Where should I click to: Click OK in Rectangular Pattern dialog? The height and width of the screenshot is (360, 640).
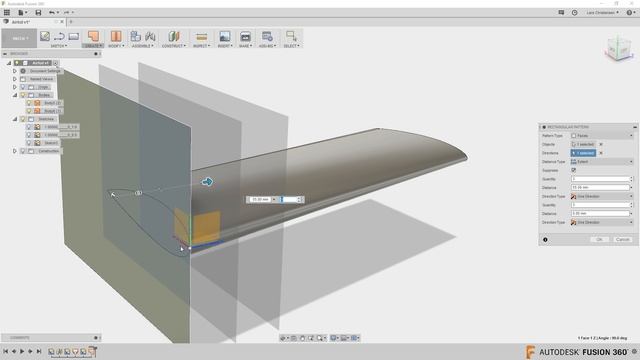(x=599, y=240)
